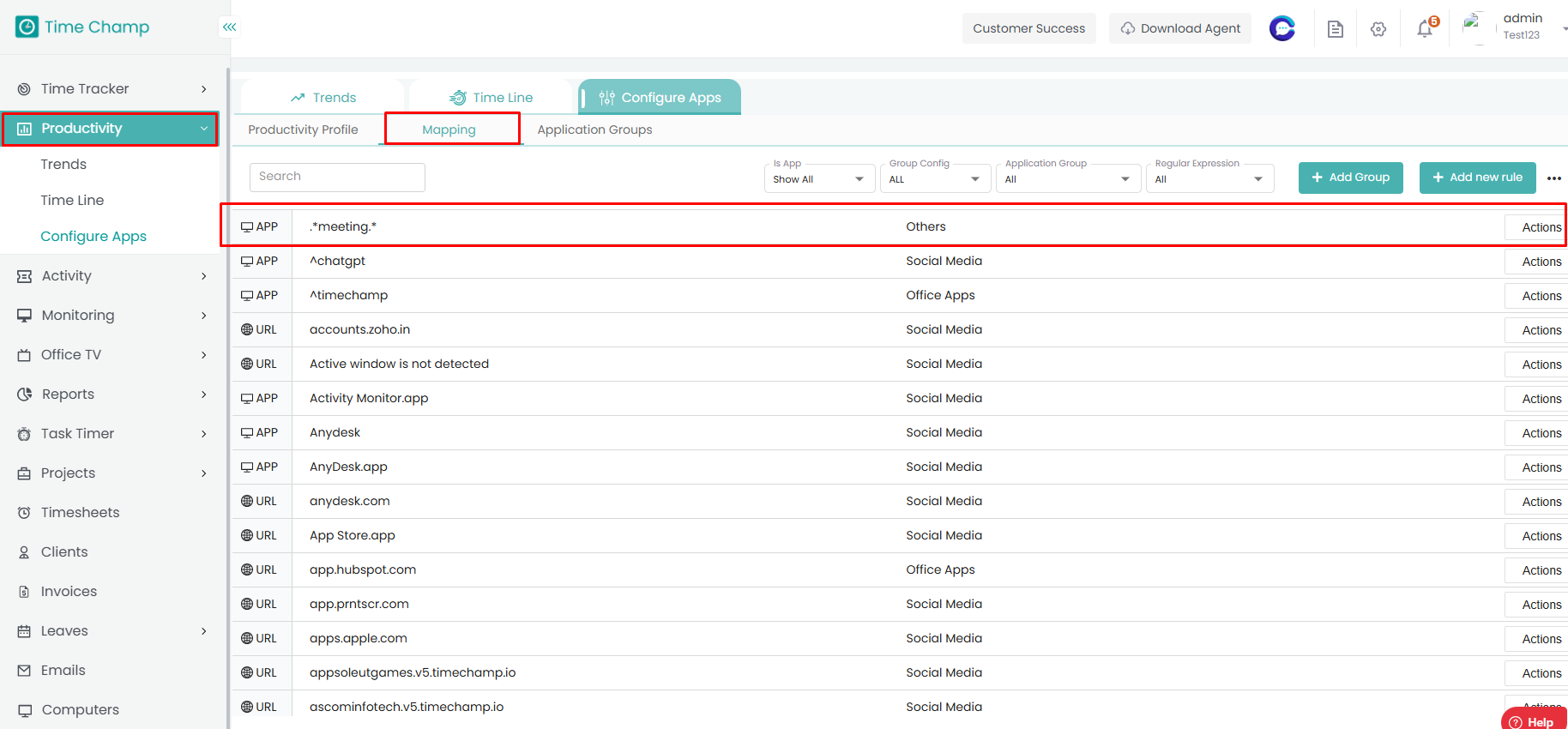Open the document icon in top bar
This screenshot has width=1568, height=729.
tap(1336, 29)
